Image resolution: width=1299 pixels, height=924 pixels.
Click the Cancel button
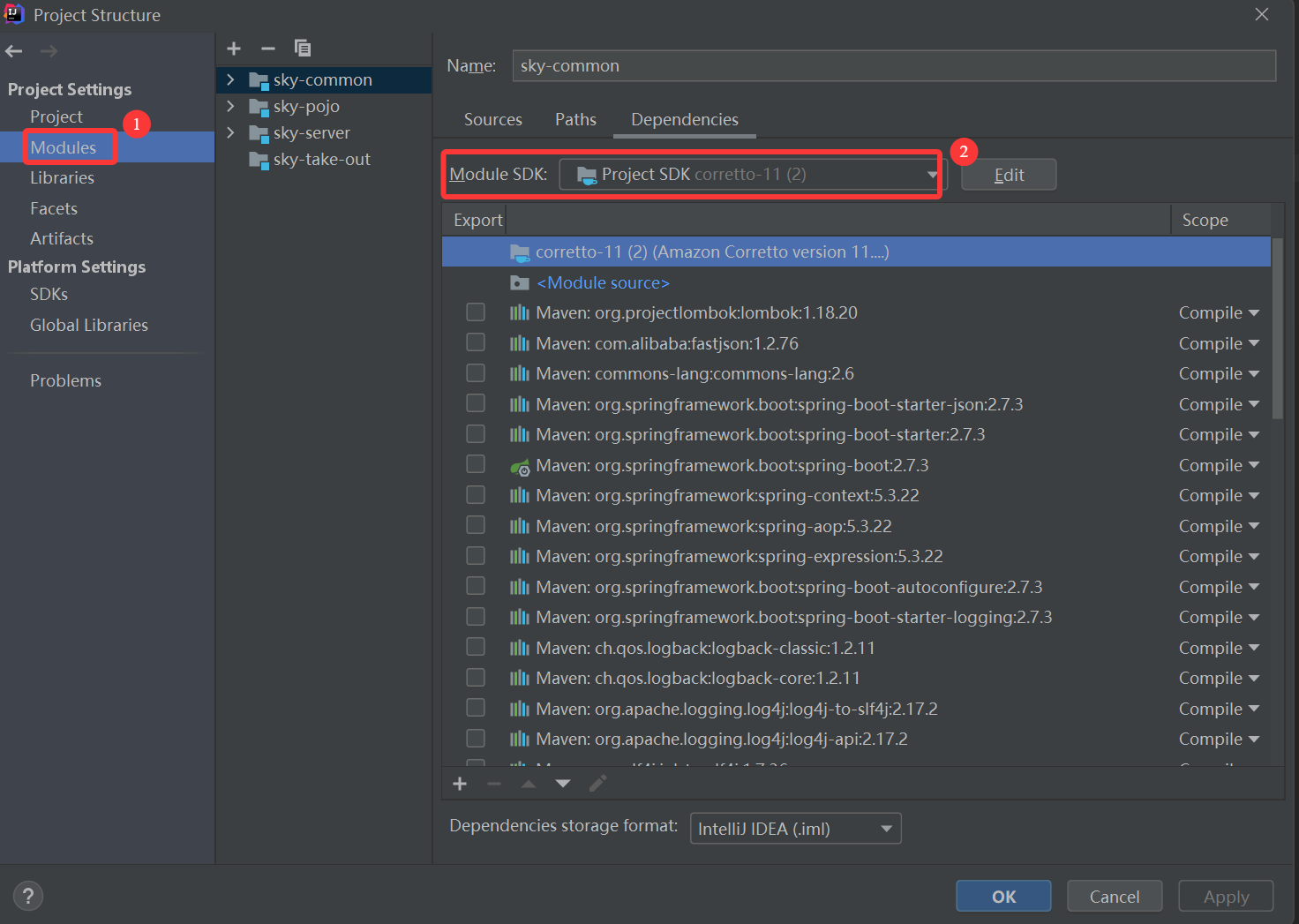pos(1115,896)
